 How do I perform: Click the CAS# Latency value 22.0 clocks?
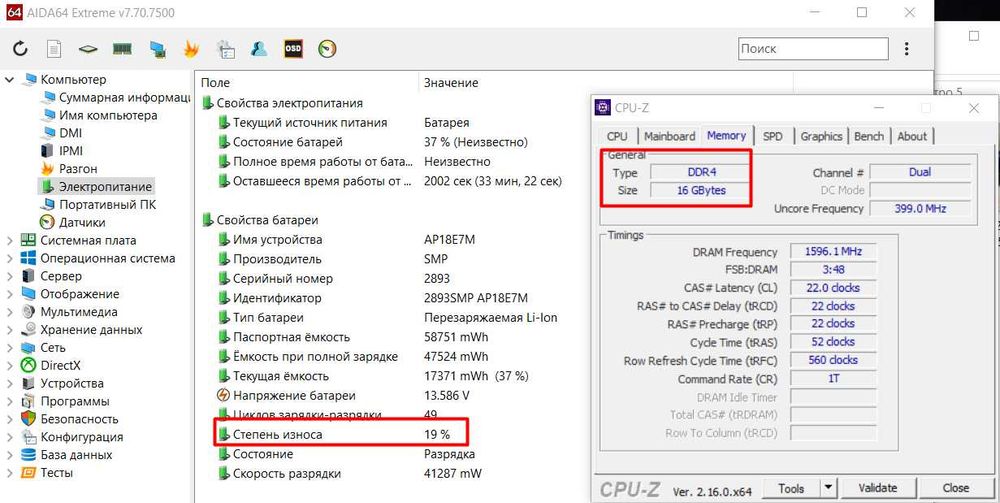833,288
